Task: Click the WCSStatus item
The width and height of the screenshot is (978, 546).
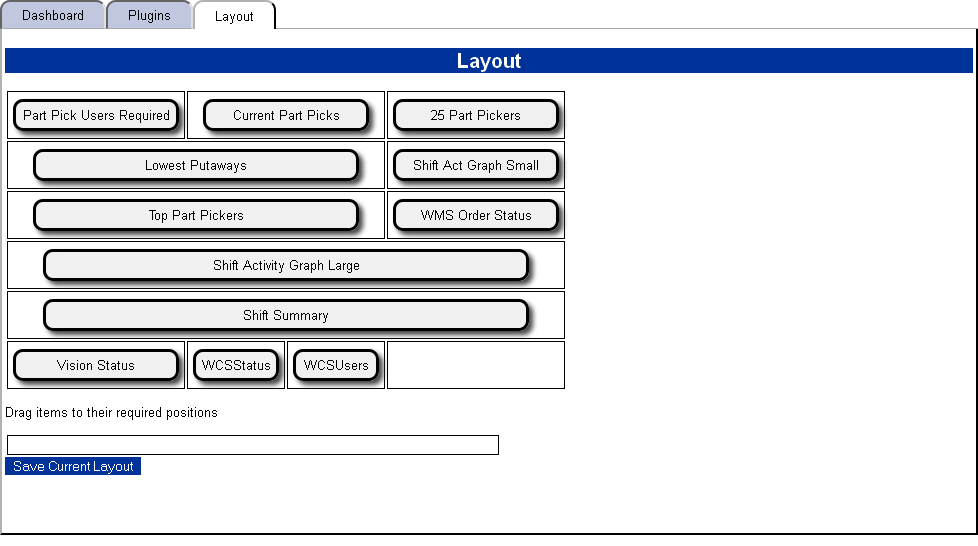Action: click(x=236, y=365)
